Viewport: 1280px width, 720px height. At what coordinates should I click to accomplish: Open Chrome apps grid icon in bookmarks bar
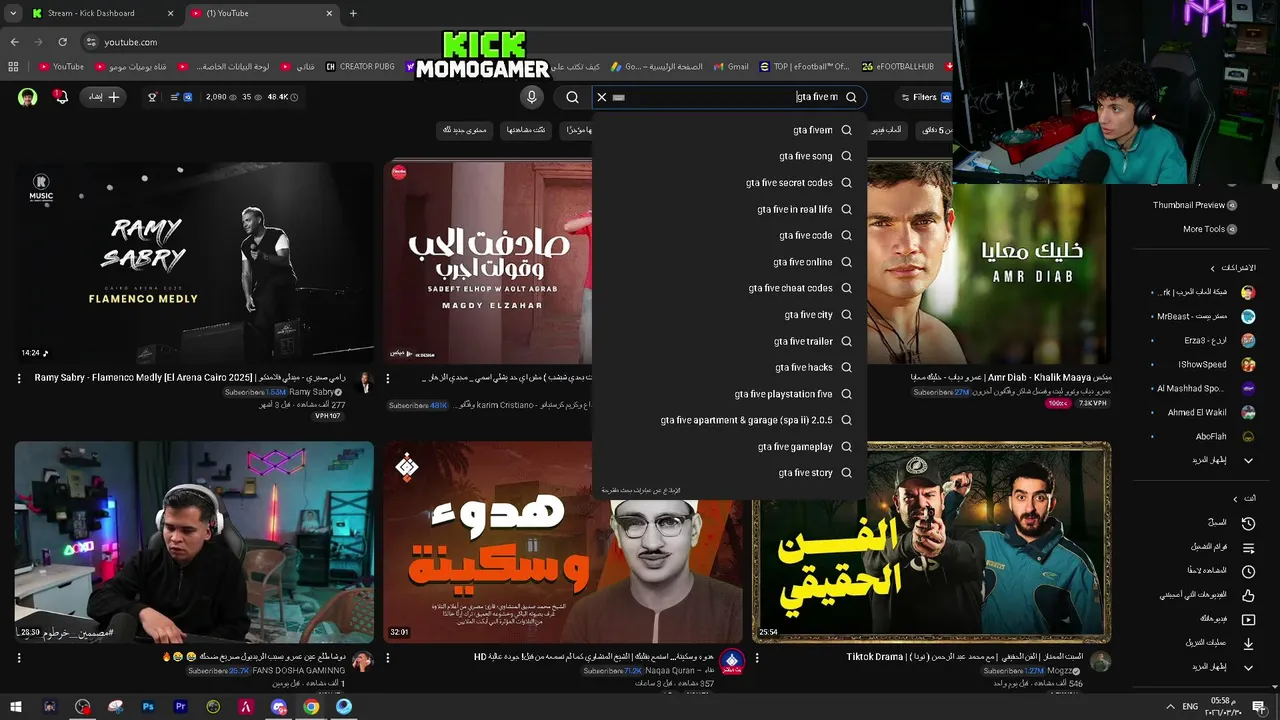tap(13, 67)
